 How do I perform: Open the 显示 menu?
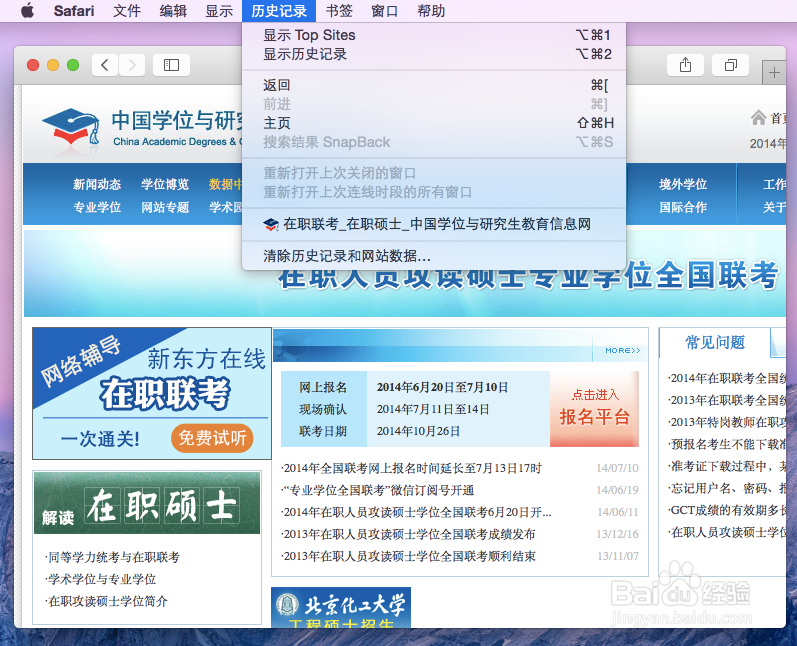pos(219,11)
